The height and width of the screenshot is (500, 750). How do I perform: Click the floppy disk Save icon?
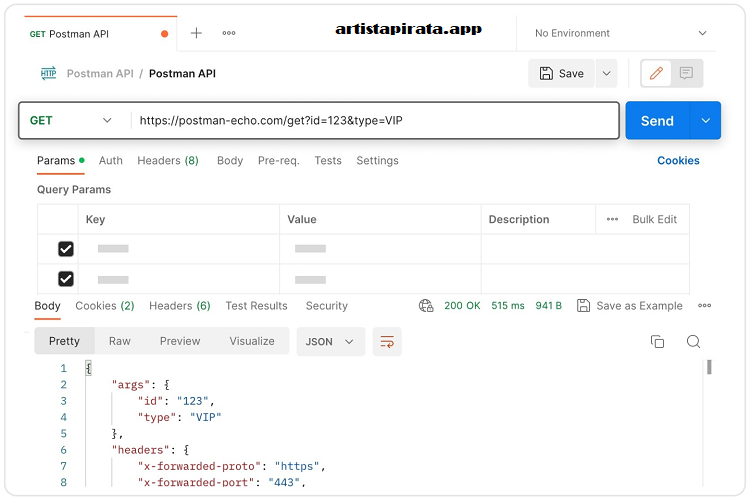546,73
